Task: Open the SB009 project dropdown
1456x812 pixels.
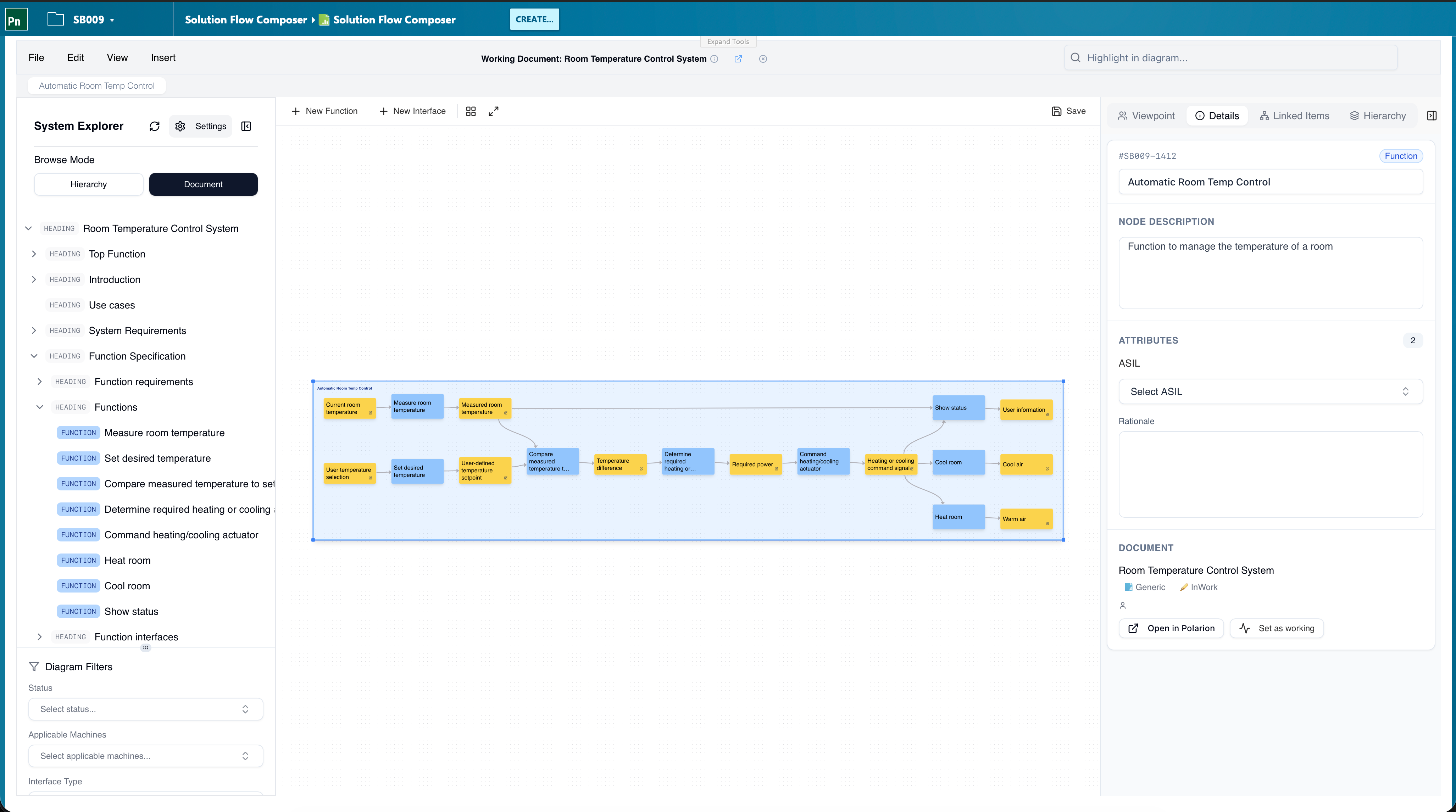Action: click(x=94, y=20)
